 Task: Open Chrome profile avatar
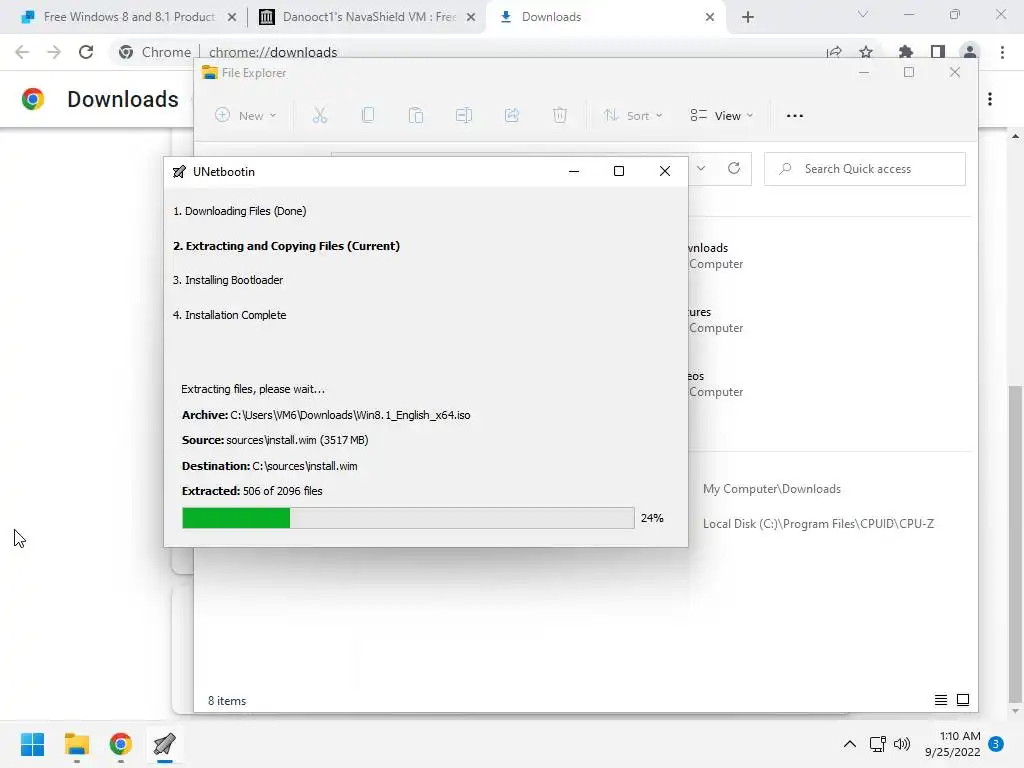click(x=970, y=52)
